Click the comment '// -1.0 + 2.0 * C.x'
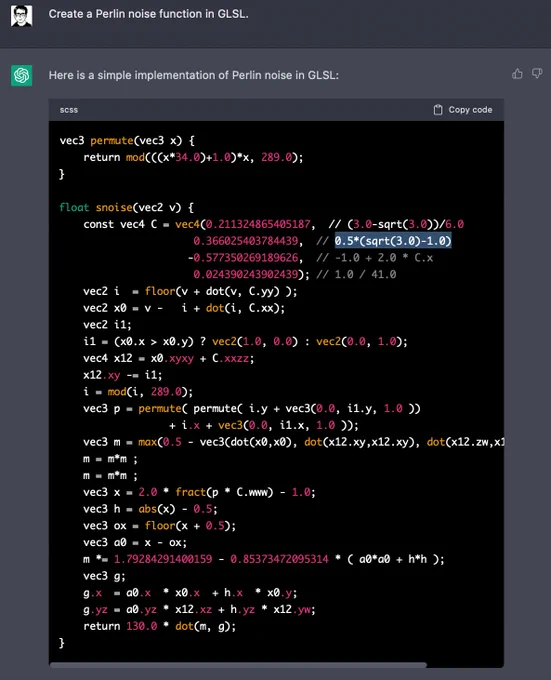The height and width of the screenshot is (680, 551). [x=375, y=258]
